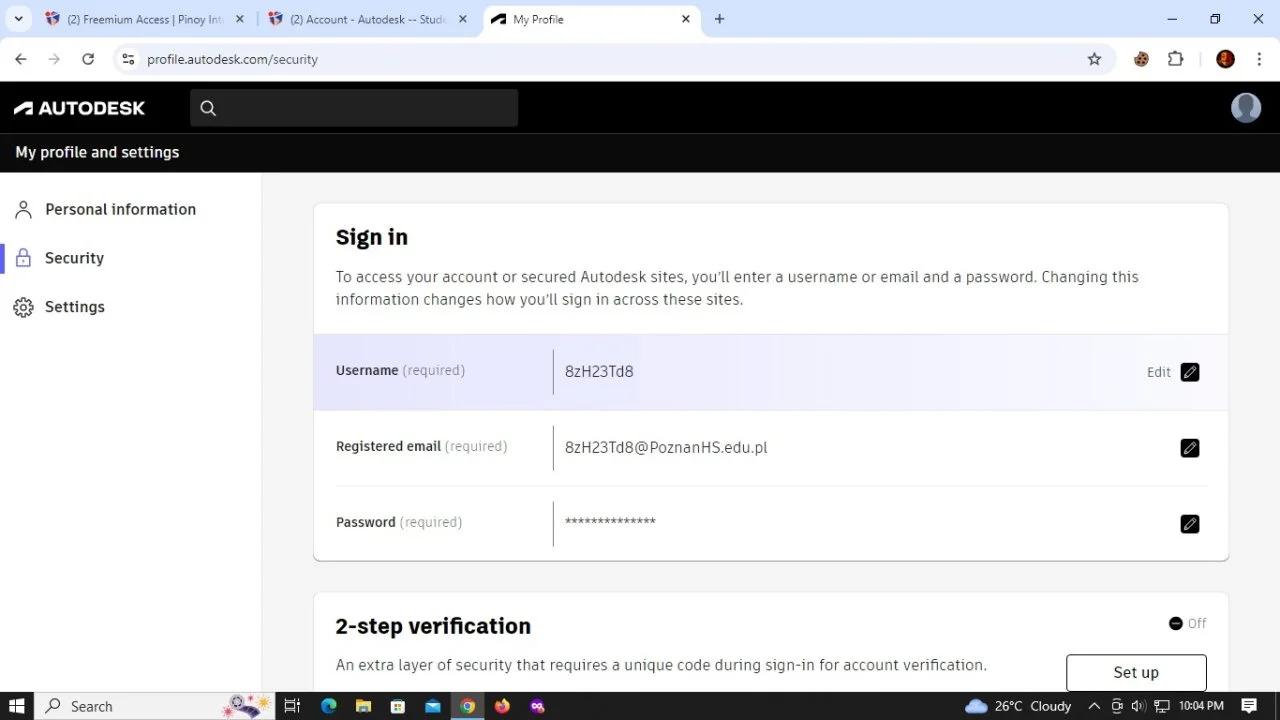Image resolution: width=1280 pixels, height=720 pixels.
Task: Click the 2-step verification Off status indicator
Action: [1187, 623]
